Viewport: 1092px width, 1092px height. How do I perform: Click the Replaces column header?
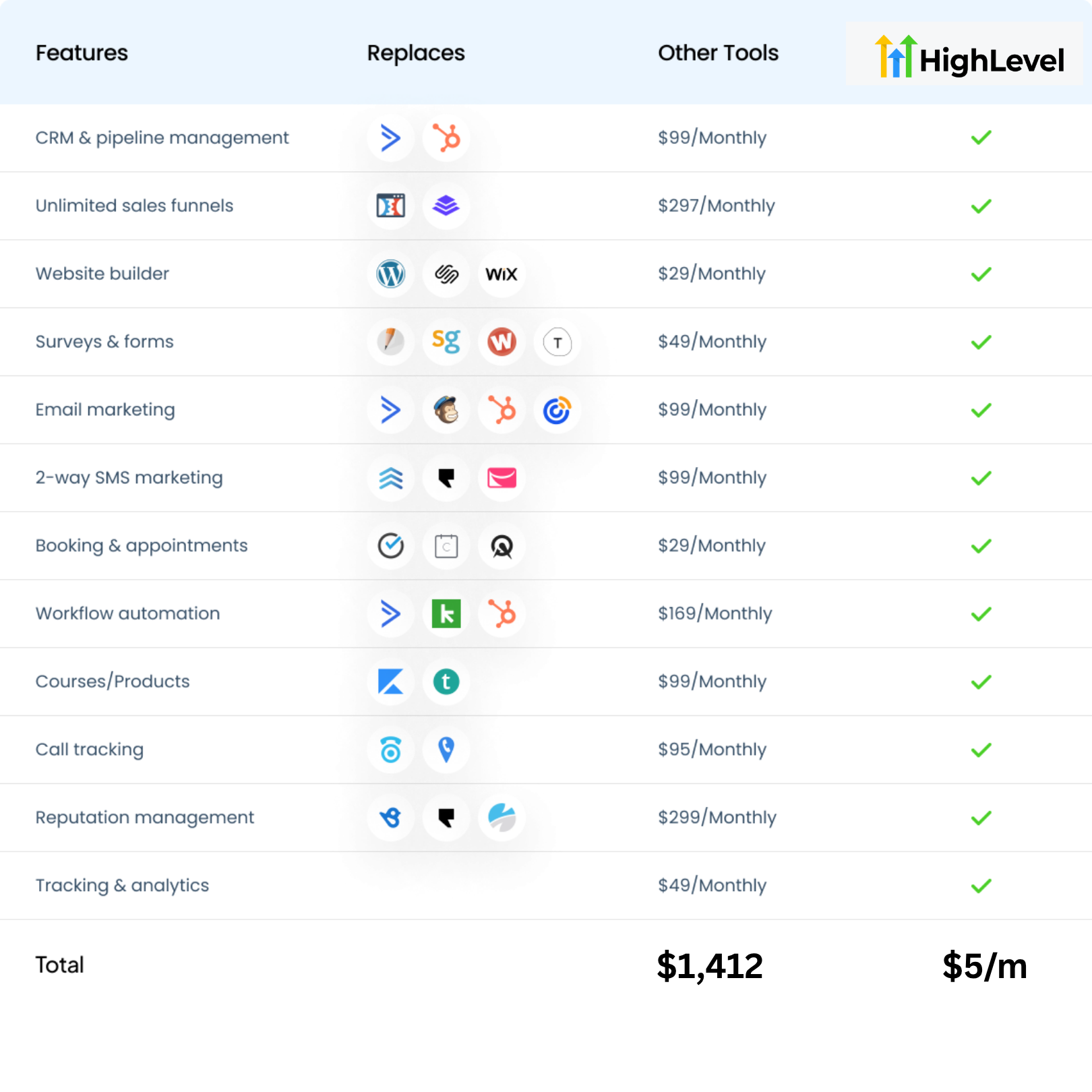point(416,53)
